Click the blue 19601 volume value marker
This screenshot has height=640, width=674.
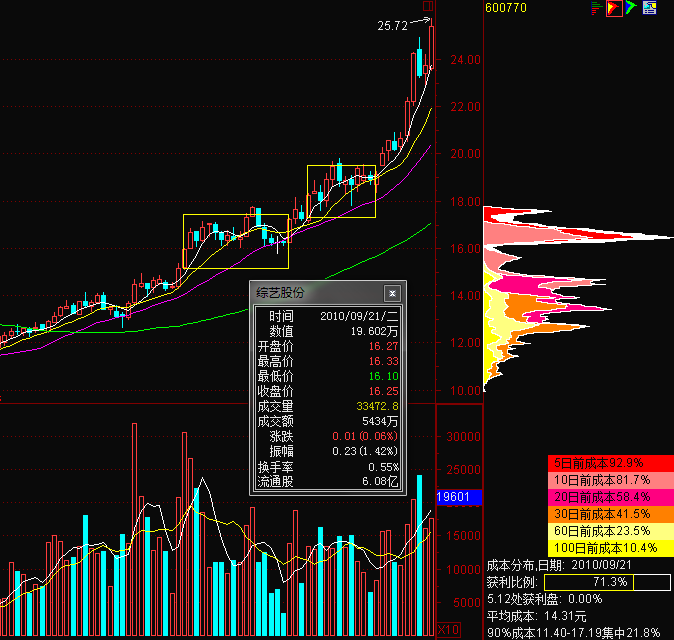(x=459, y=497)
